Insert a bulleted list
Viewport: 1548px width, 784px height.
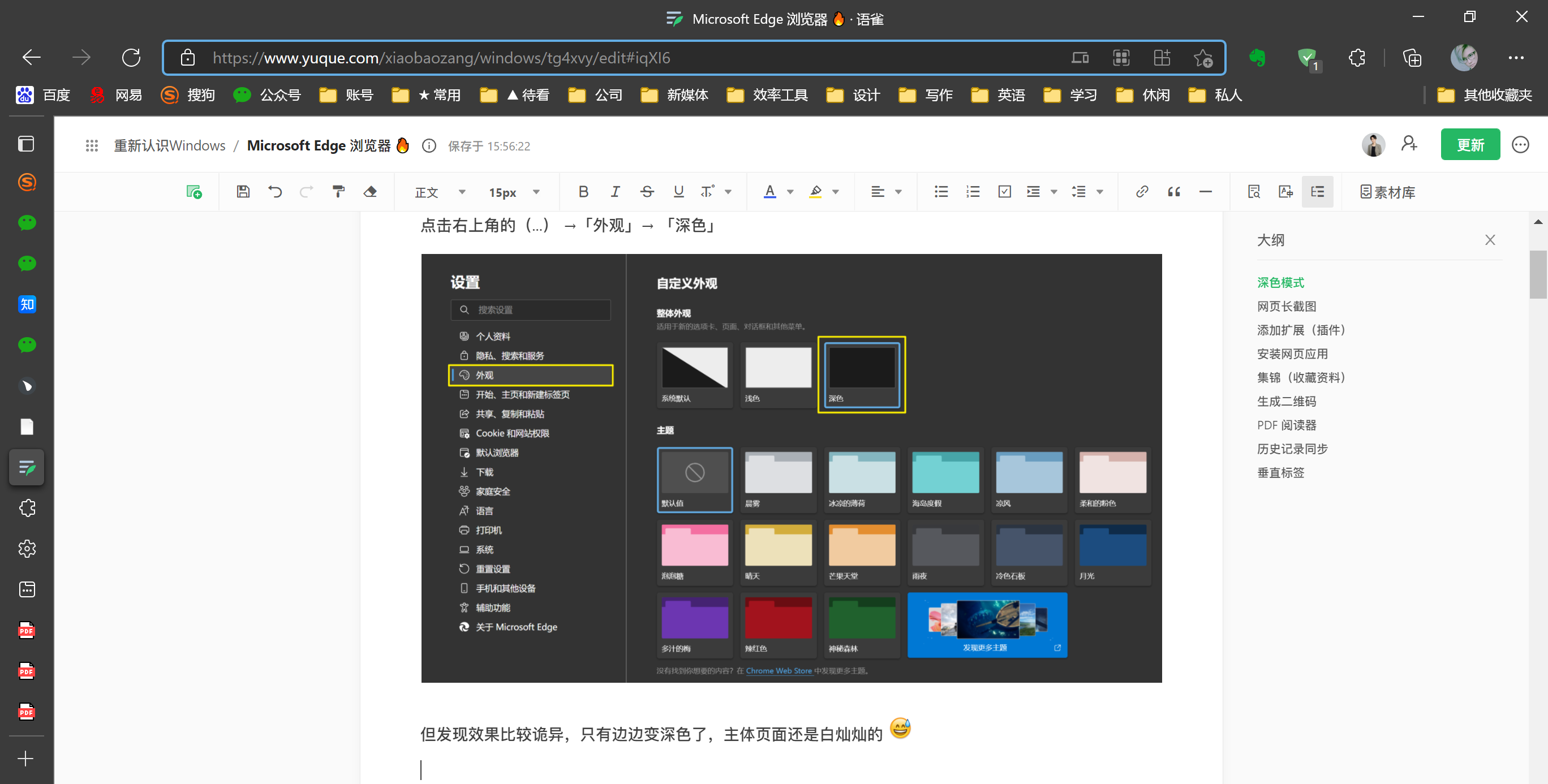click(941, 192)
